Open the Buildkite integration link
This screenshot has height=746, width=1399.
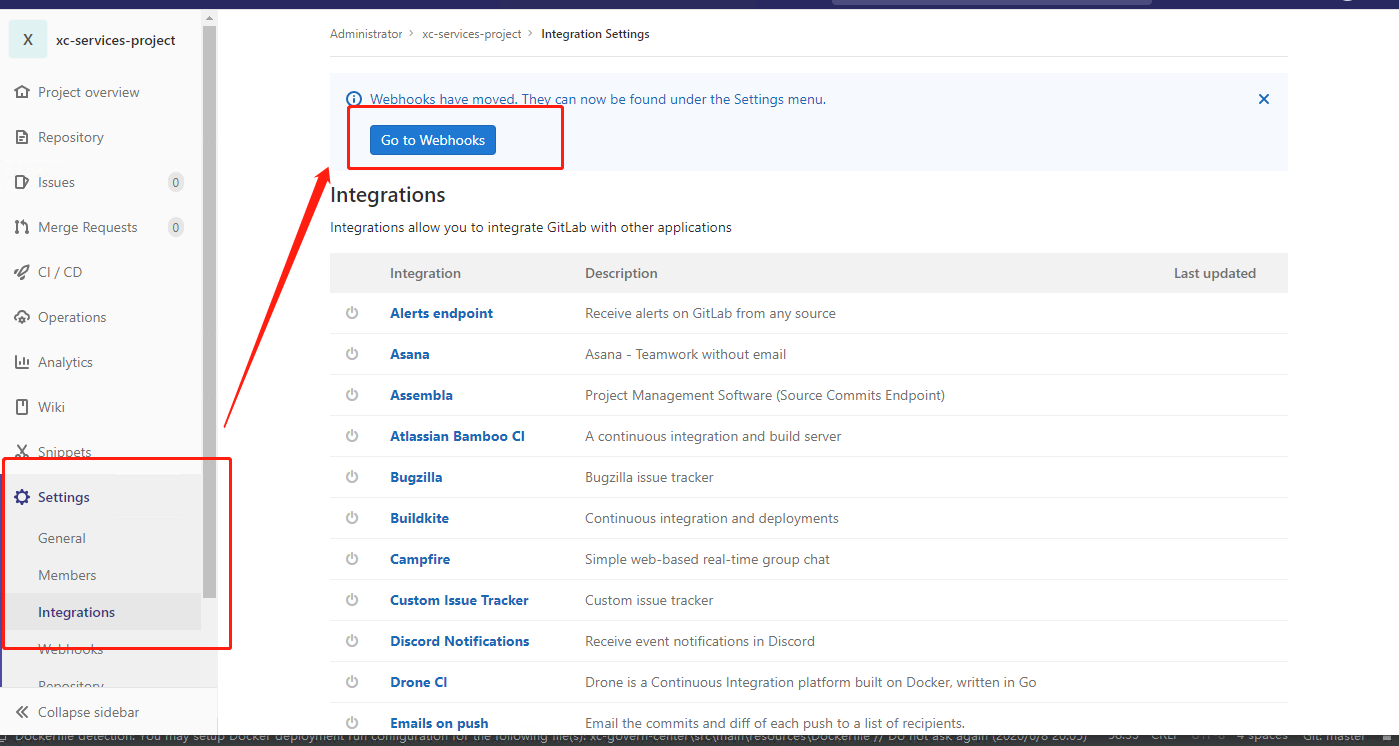pyautogui.click(x=419, y=518)
